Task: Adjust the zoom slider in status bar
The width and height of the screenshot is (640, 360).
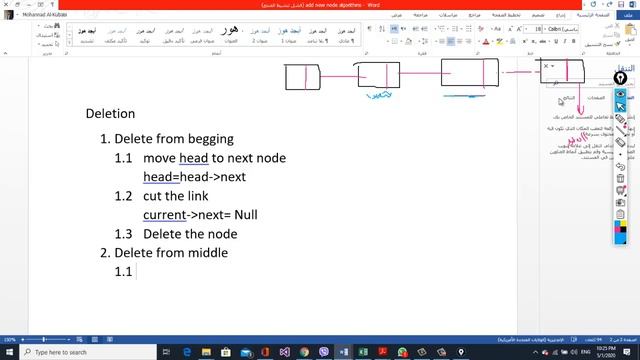Action: [x=44, y=340]
